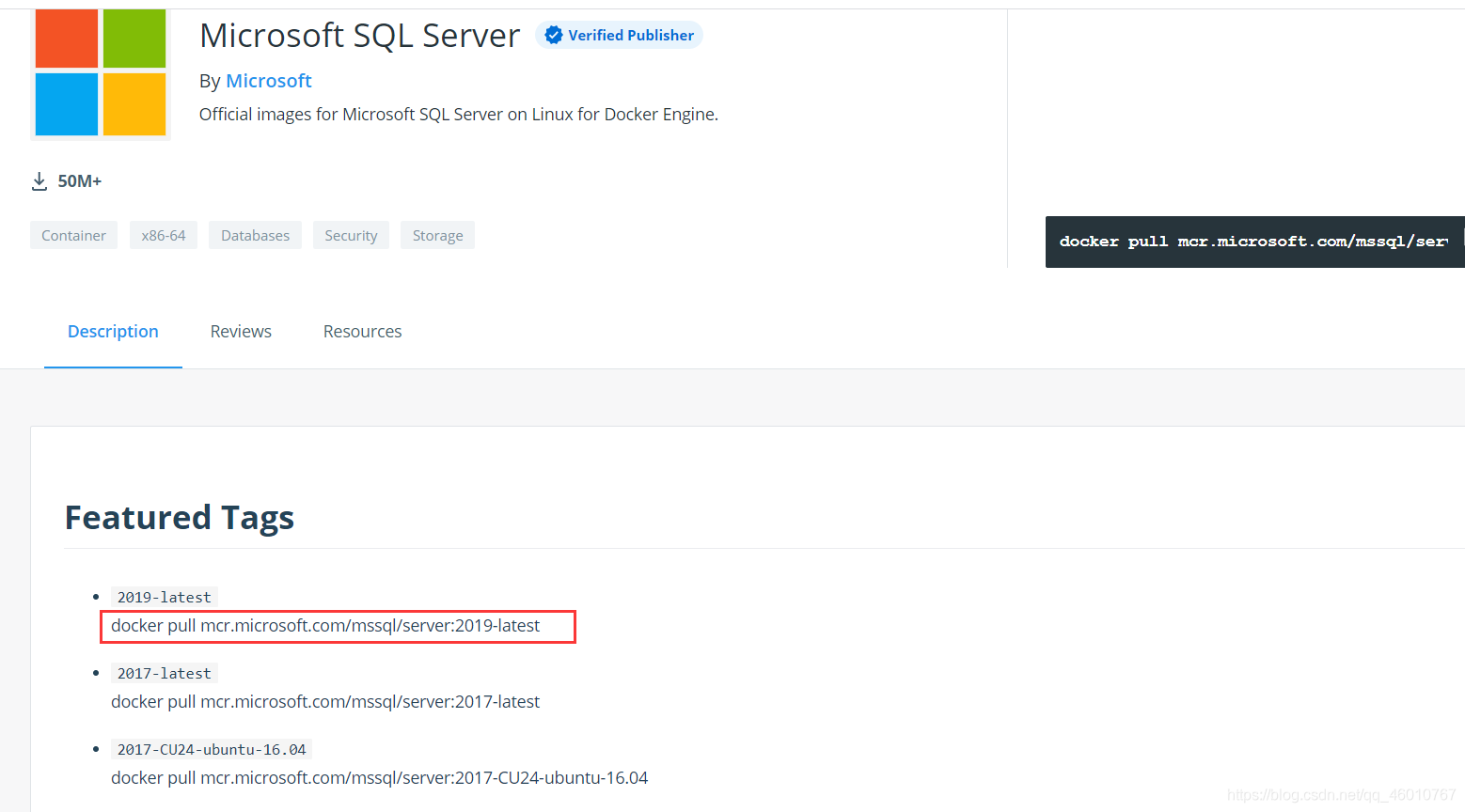The height and width of the screenshot is (812, 1465).
Task: Click the Featured Tags heading
Action: point(180,518)
